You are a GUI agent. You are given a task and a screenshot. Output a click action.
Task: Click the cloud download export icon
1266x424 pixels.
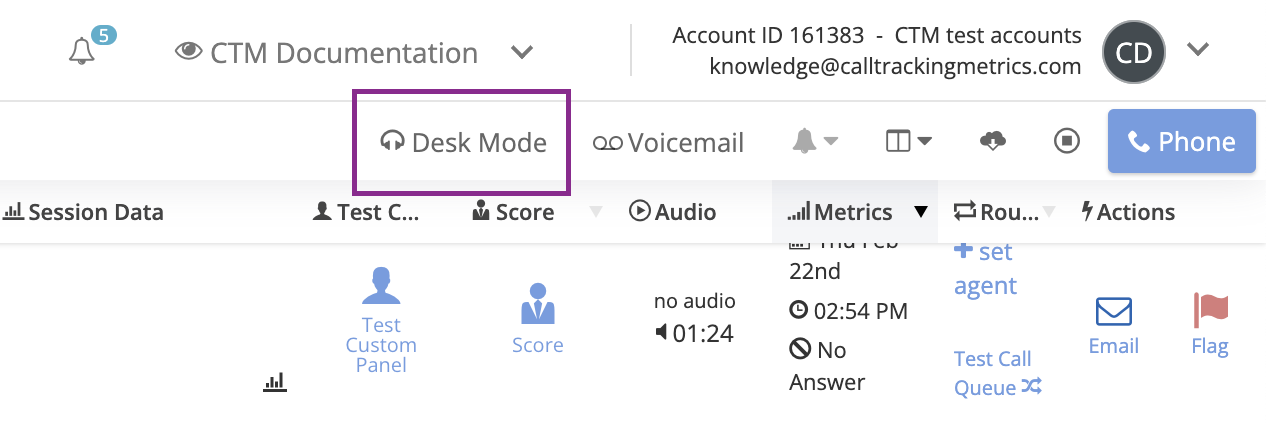(992, 142)
